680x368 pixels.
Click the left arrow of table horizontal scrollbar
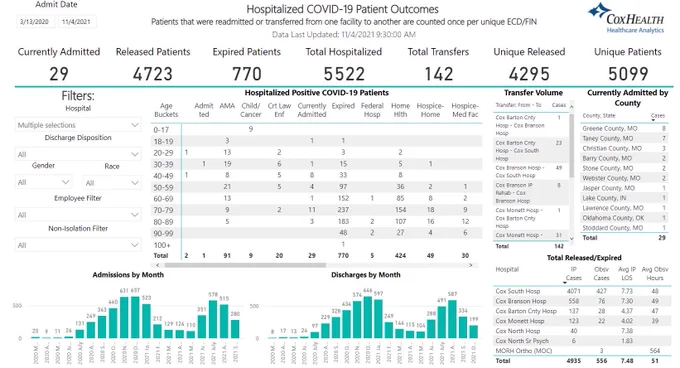point(157,265)
